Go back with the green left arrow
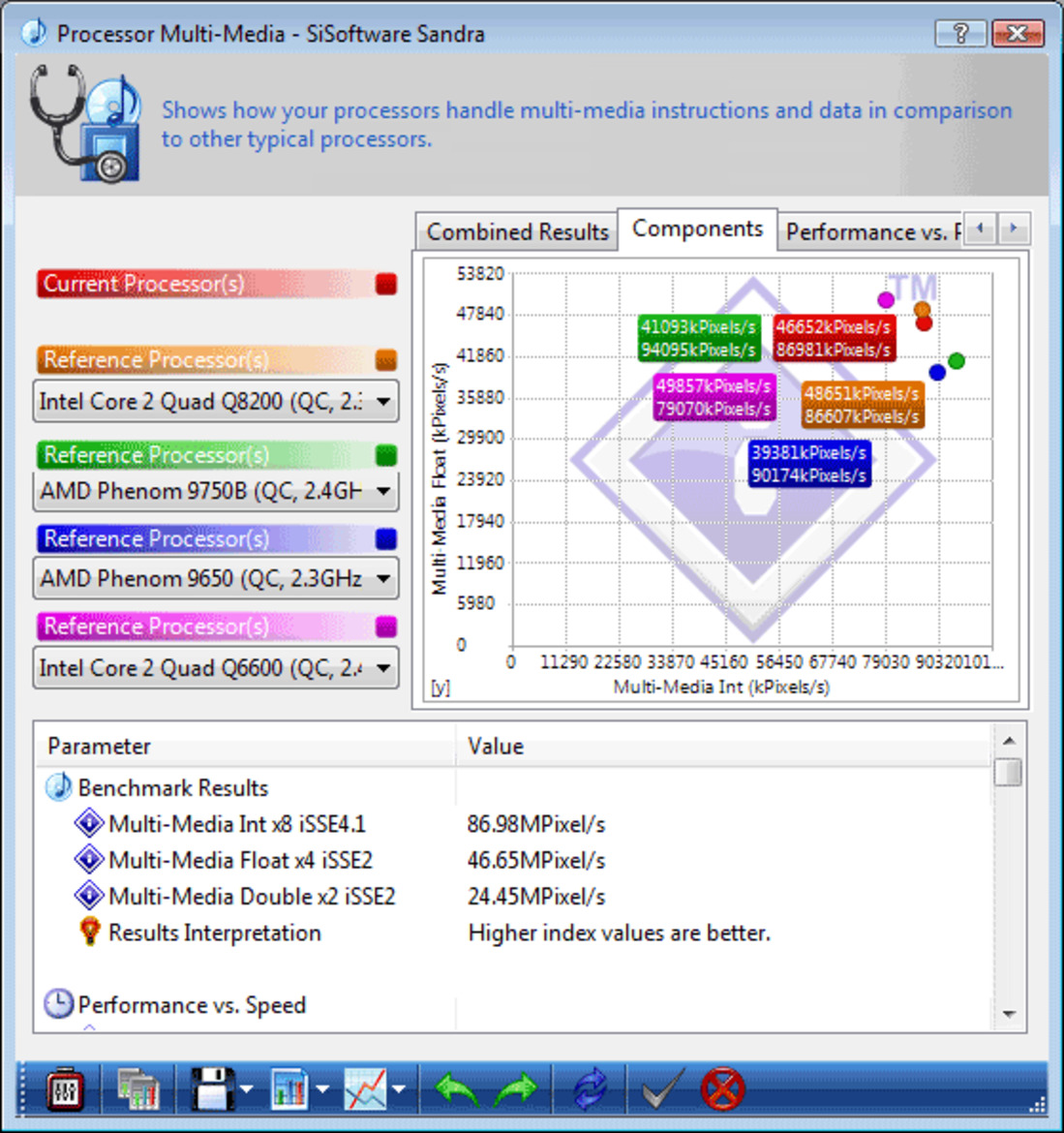Screen dimensions: 1064x1133 tap(457, 1088)
